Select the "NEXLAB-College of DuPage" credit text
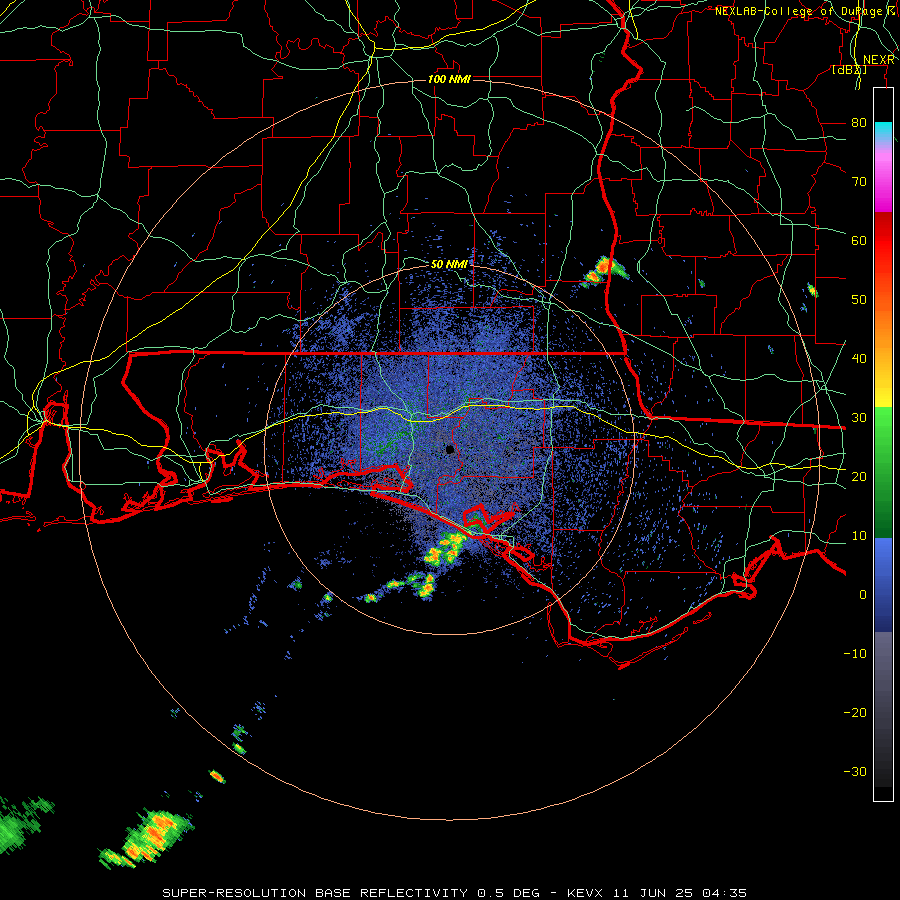Viewport: 900px width, 900px height. tap(801, 11)
